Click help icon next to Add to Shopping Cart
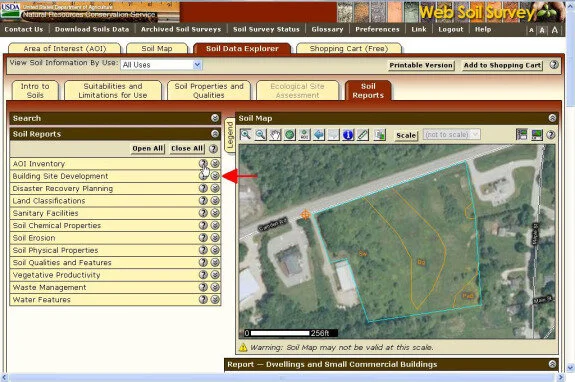This screenshot has height=382, width=575. (554, 65)
